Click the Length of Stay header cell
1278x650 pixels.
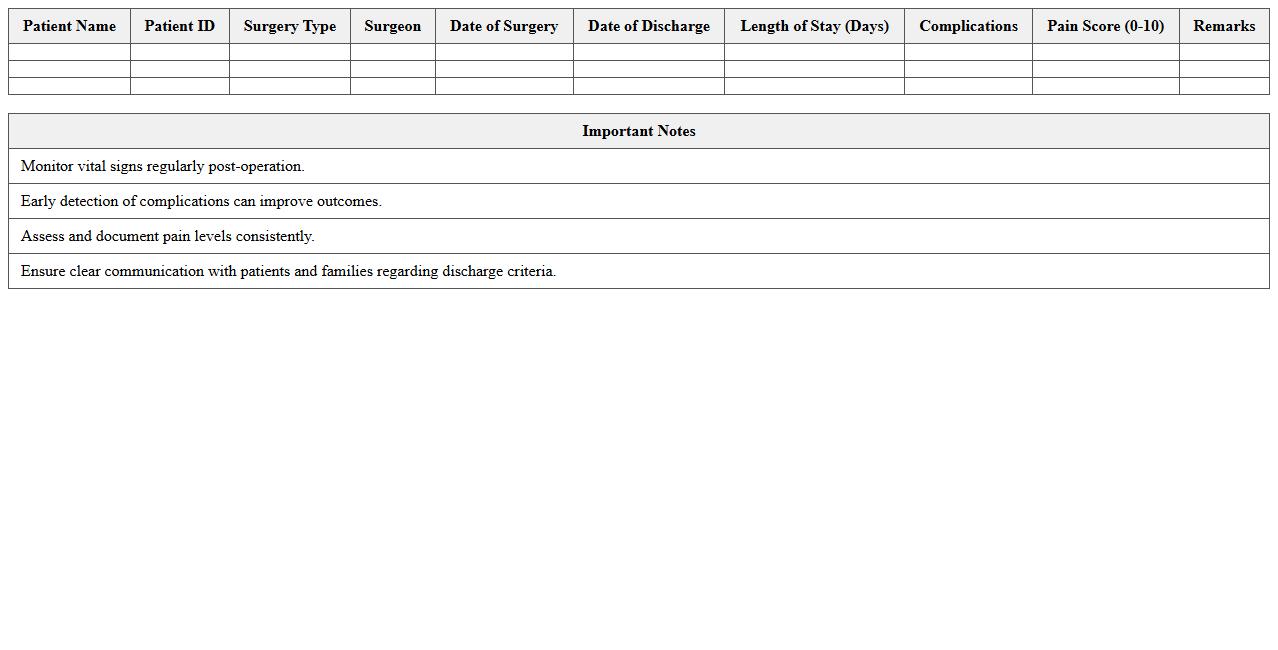[813, 26]
